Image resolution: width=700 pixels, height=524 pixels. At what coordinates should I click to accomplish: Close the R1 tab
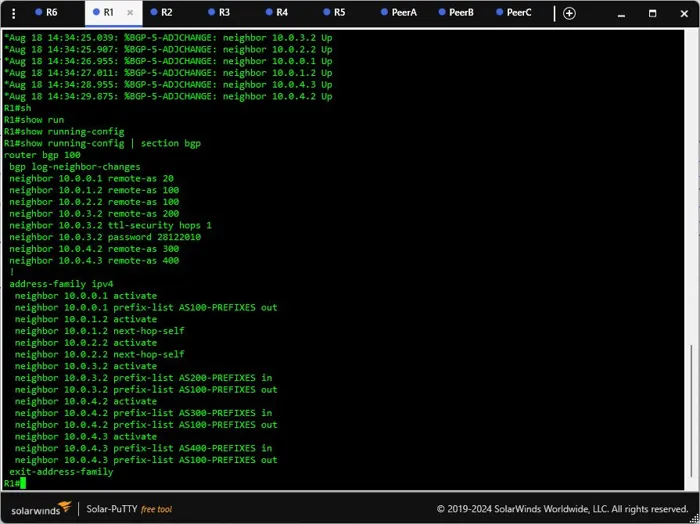click(130, 12)
